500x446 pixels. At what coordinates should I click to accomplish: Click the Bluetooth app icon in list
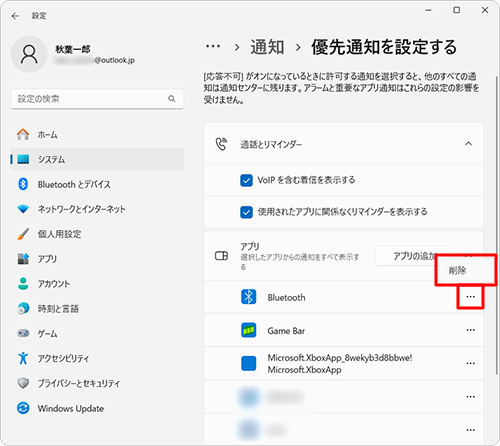(x=249, y=297)
